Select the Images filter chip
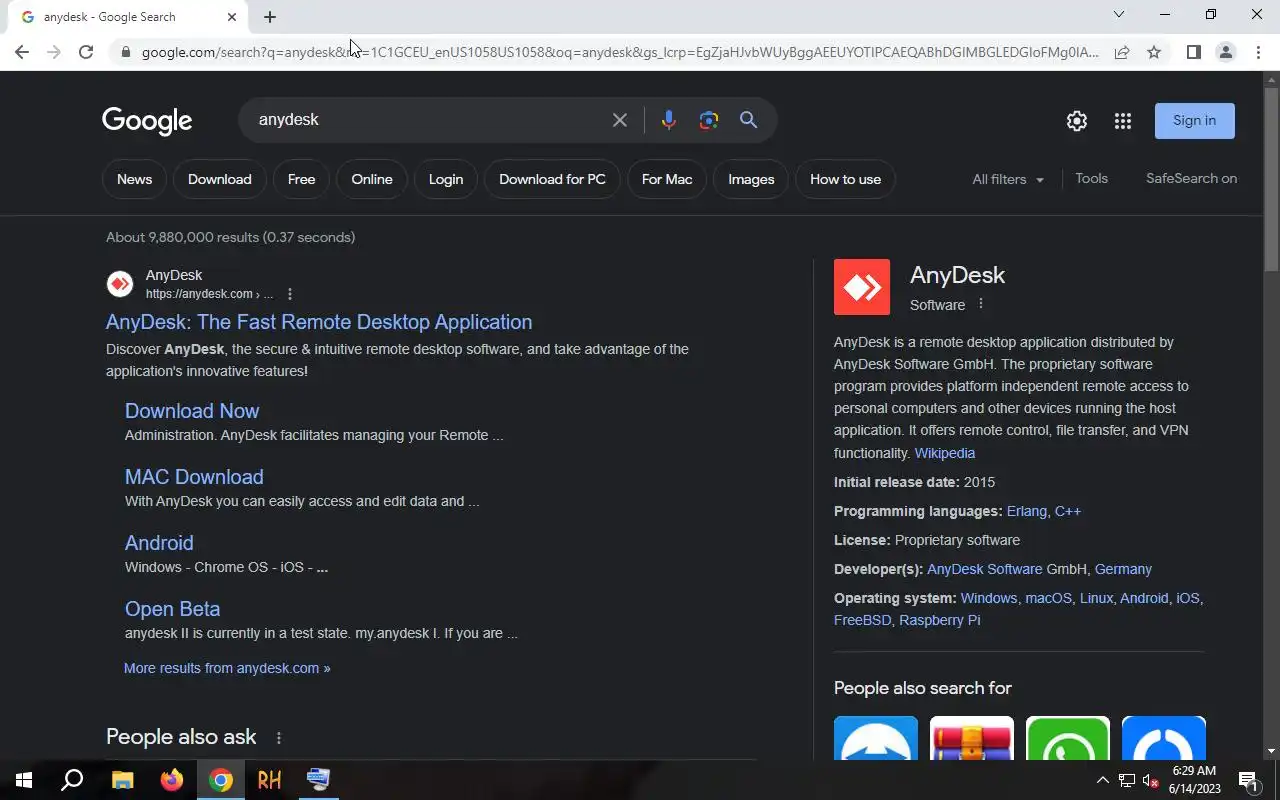 pos(751,179)
